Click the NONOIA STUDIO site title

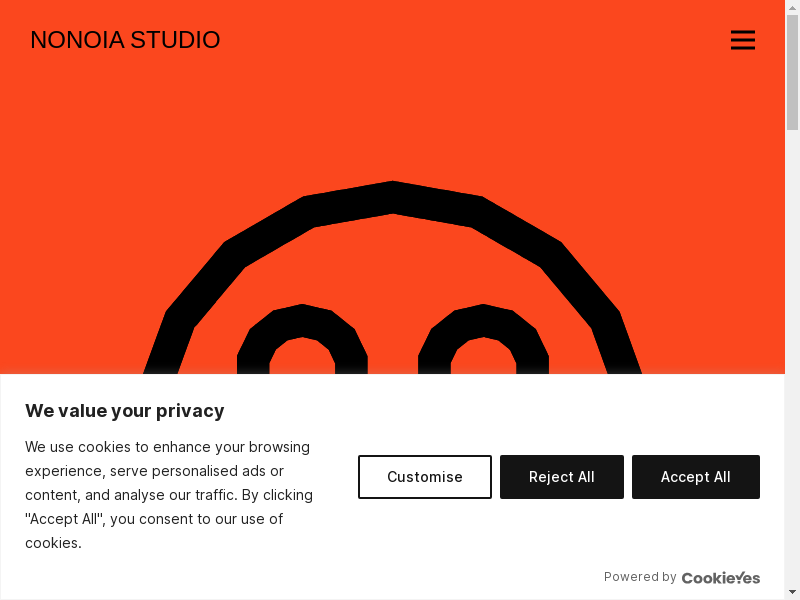125,40
